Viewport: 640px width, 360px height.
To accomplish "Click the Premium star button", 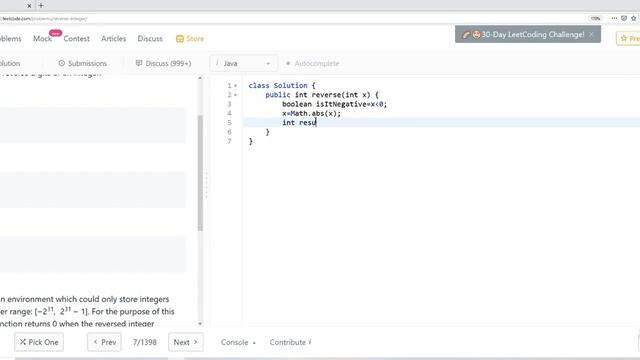I will [629, 38].
